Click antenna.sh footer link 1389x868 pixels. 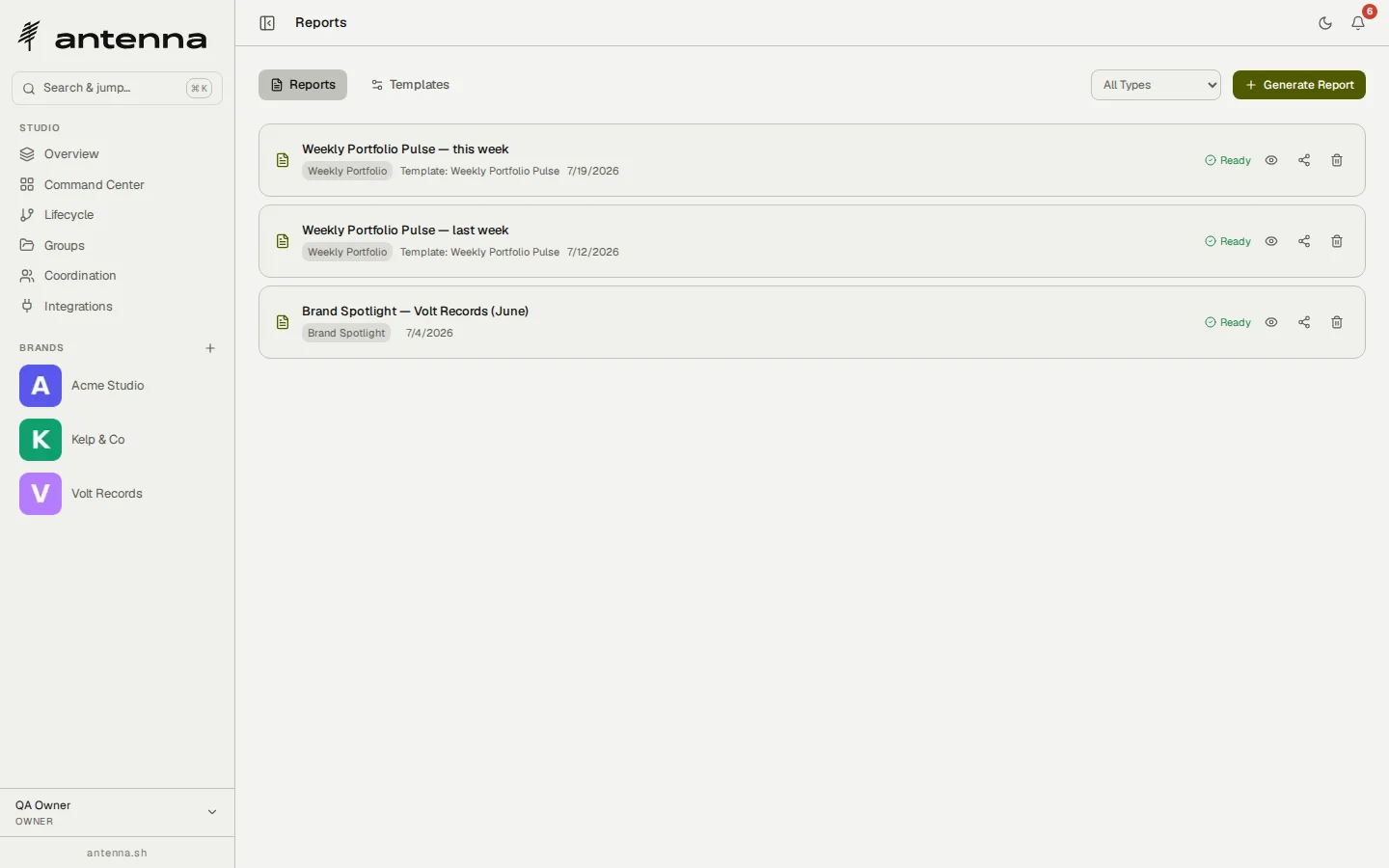point(117,853)
